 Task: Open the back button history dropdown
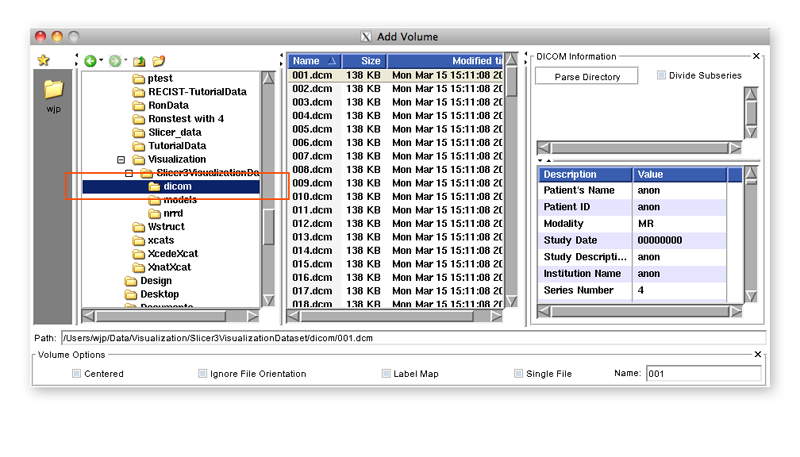[x=101, y=62]
